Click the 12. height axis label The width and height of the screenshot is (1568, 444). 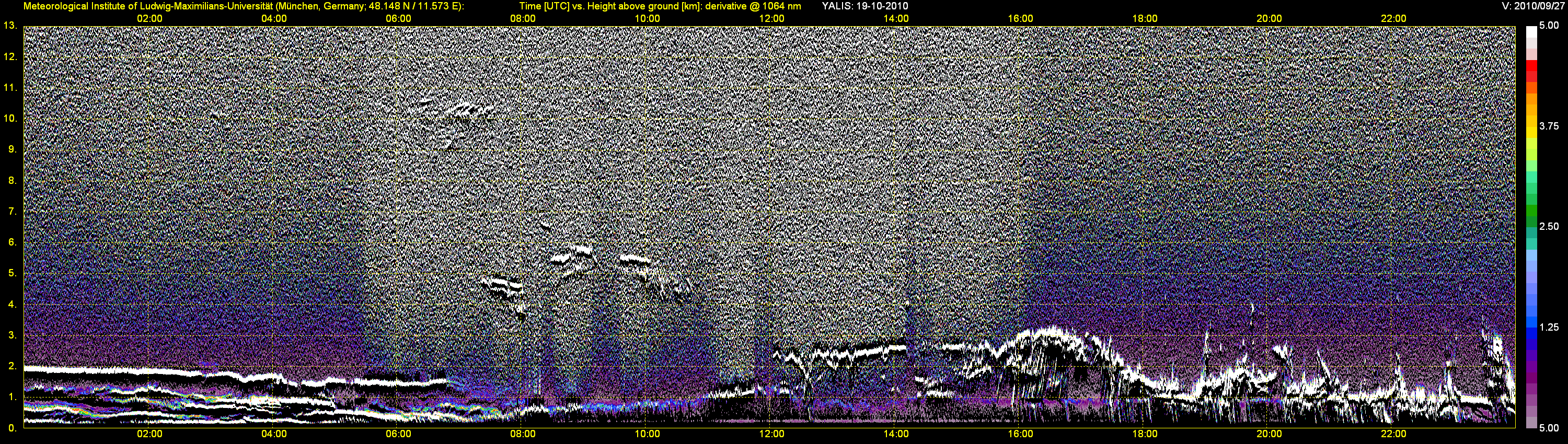click(10, 56)
